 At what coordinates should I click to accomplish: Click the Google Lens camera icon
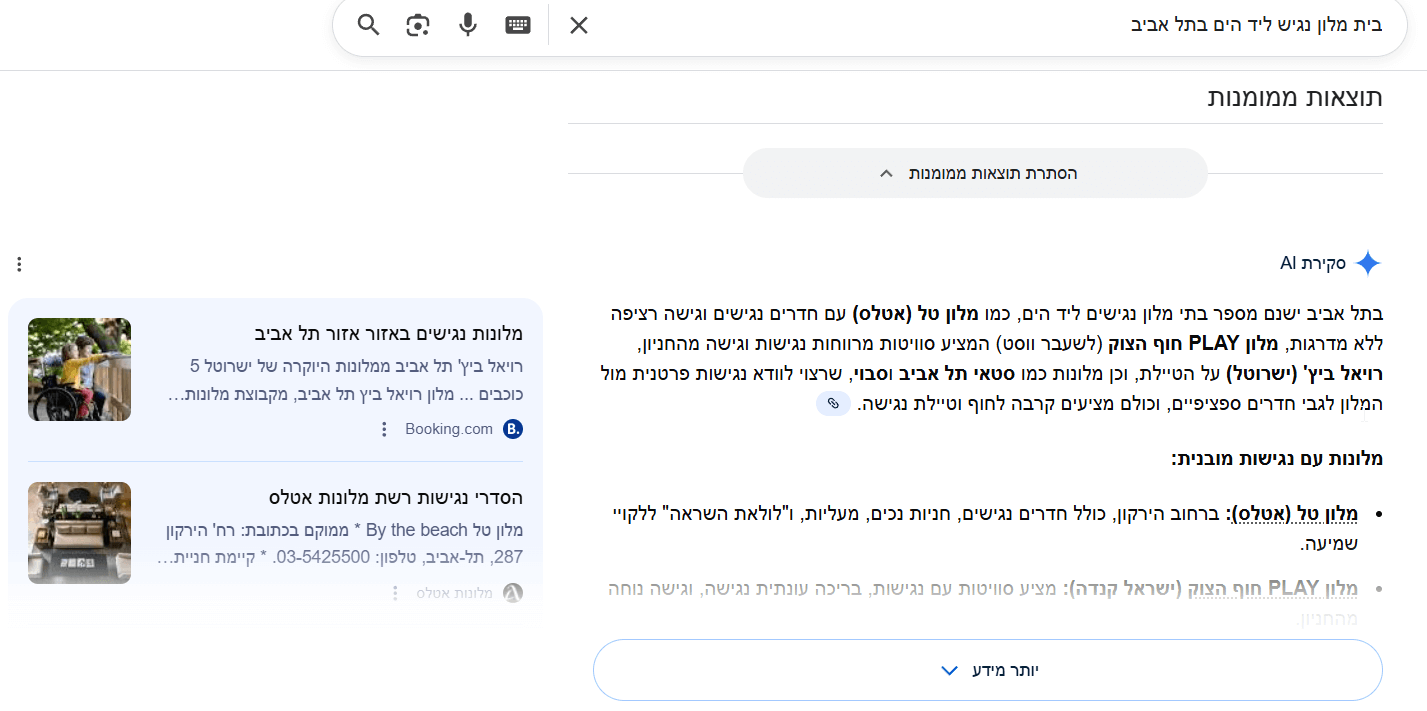[417, 24]
